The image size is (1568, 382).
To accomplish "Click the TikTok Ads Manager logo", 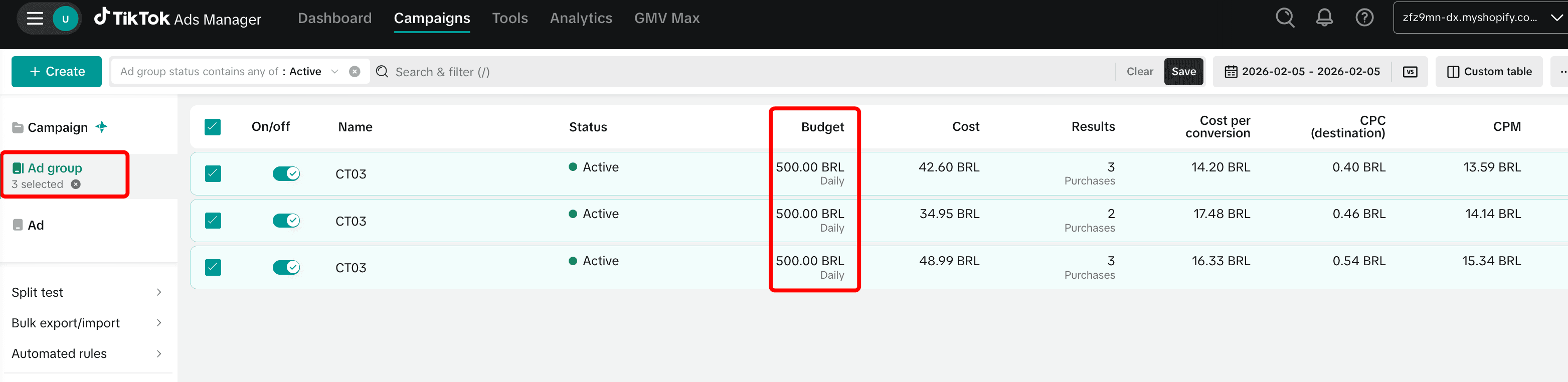I will pyautogui.click(x=178, y=18).
